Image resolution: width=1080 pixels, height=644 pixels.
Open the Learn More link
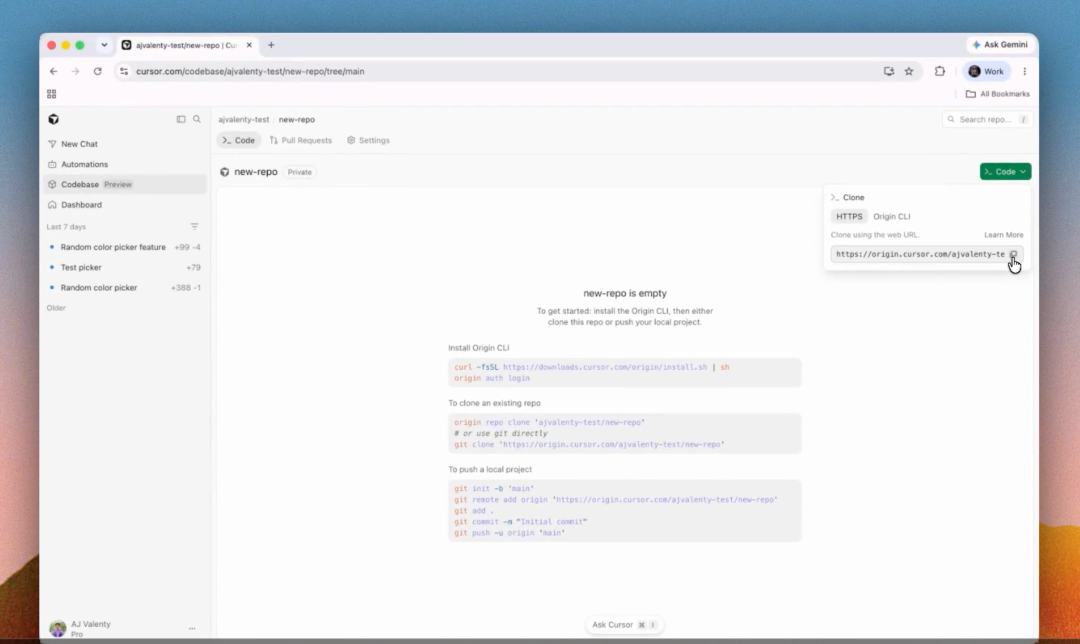(1004, 235)
